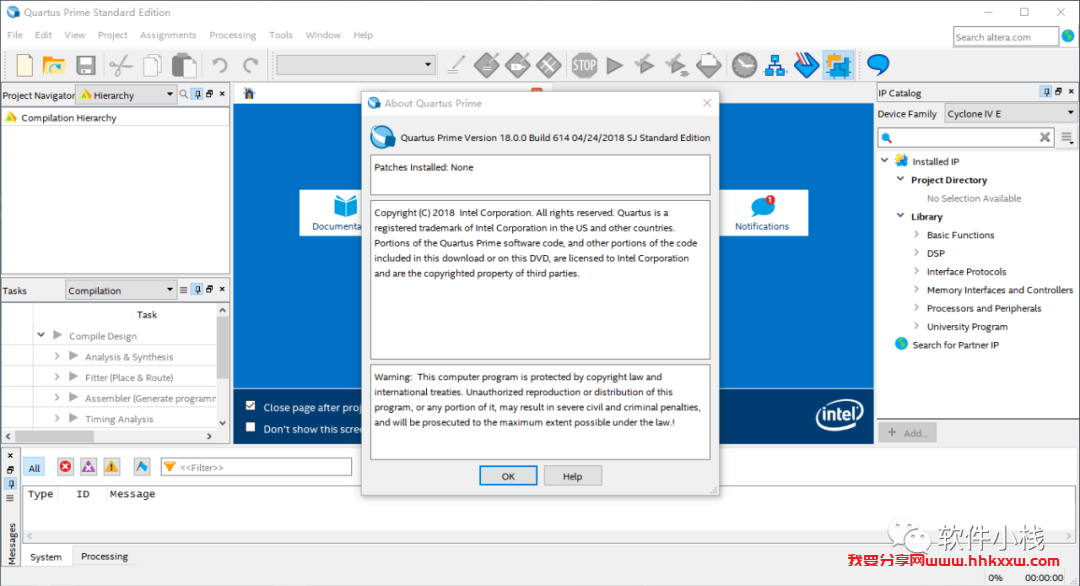1080x586 pixels.
Task: Click the globe icon beside search box
Action: [1068, 36]
